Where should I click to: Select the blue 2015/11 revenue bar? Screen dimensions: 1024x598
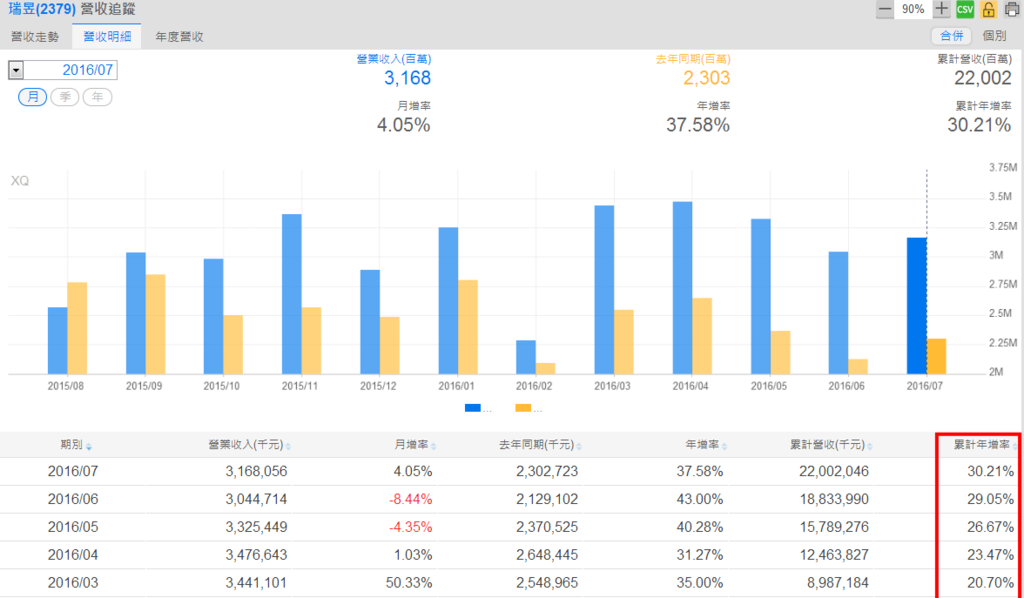click(x=292, y=294)
